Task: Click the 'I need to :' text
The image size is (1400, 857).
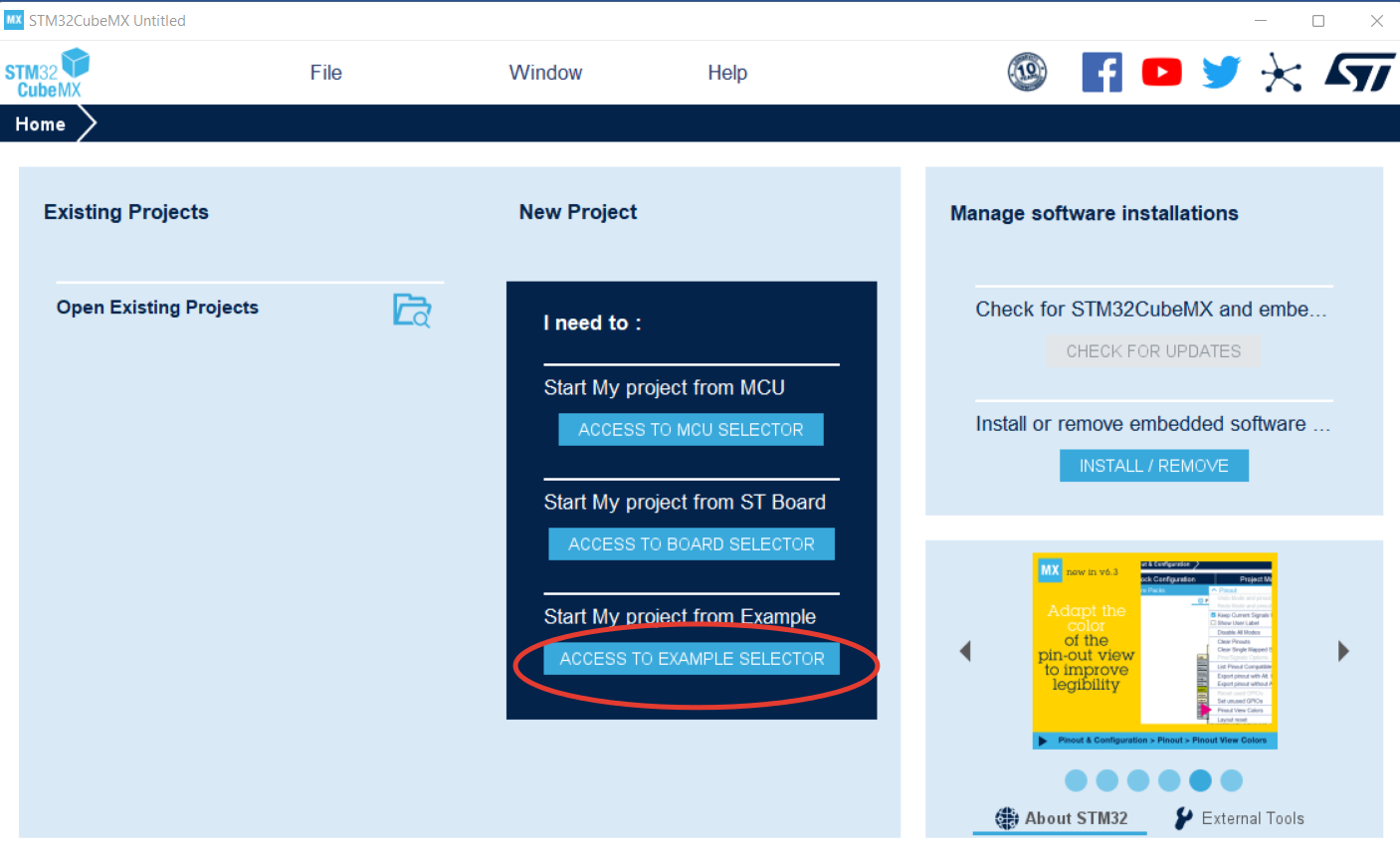Action: (592, 322)
